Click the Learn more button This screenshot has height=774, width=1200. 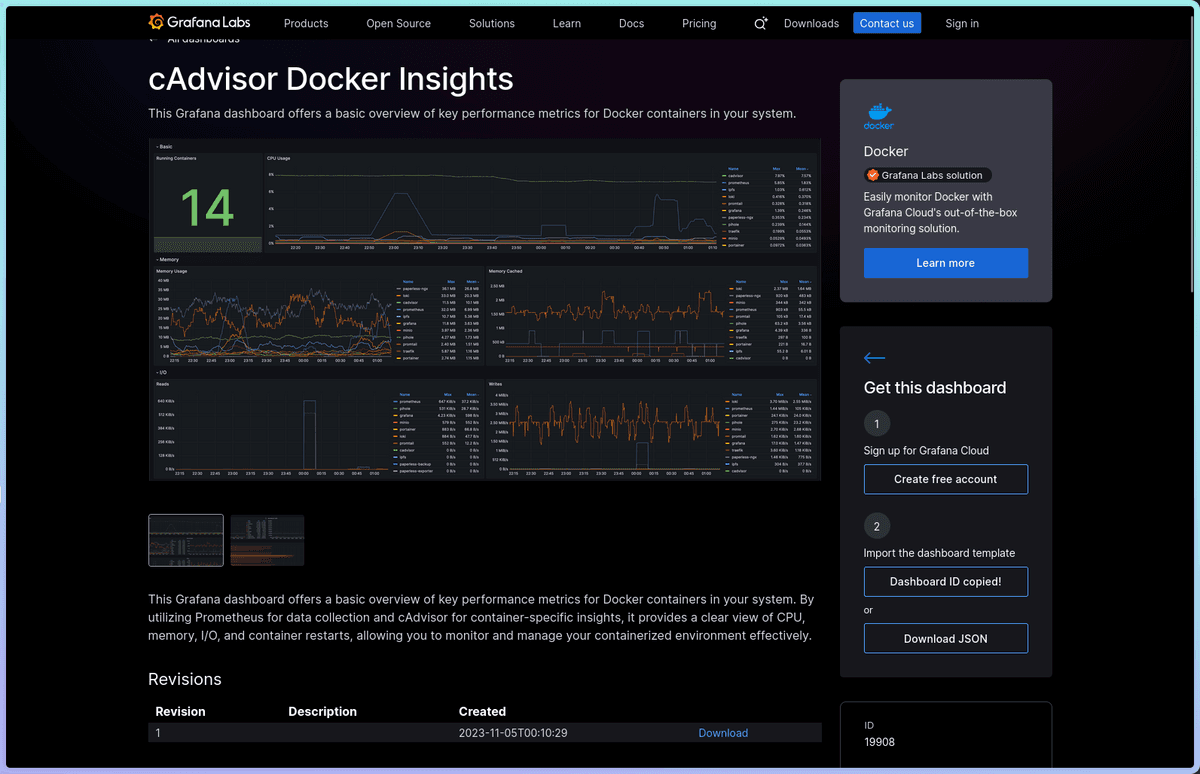click(945, 263)
